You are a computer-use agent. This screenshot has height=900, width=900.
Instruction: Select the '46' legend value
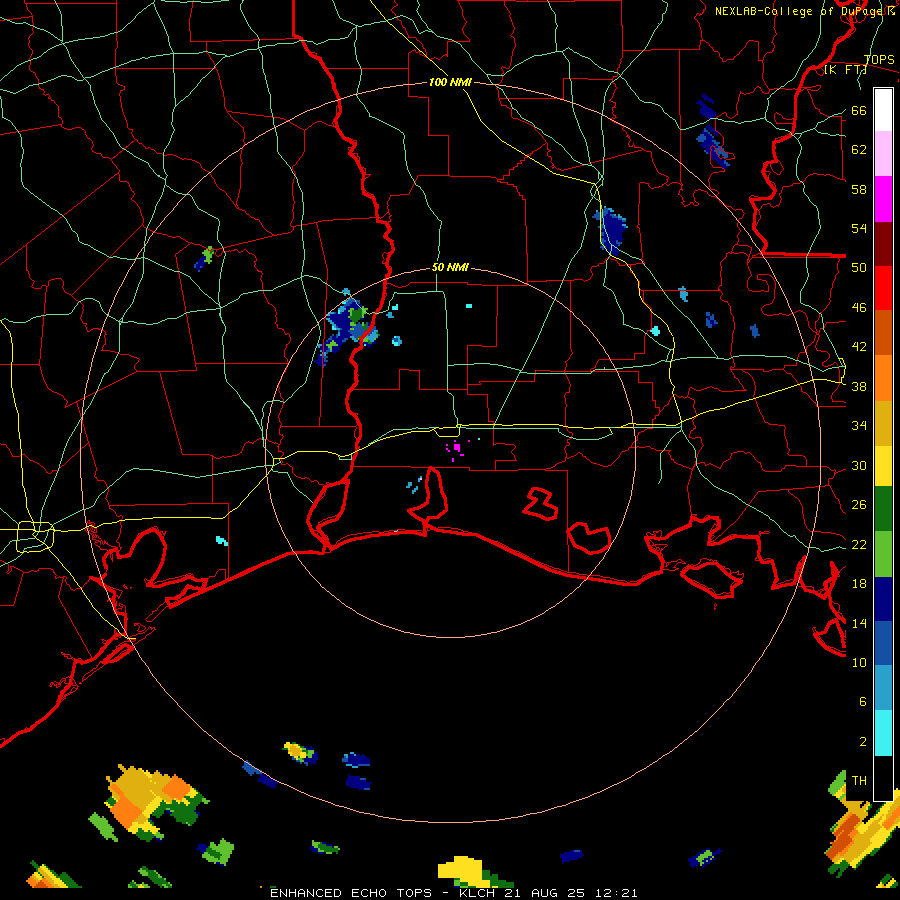coord(859,307)
